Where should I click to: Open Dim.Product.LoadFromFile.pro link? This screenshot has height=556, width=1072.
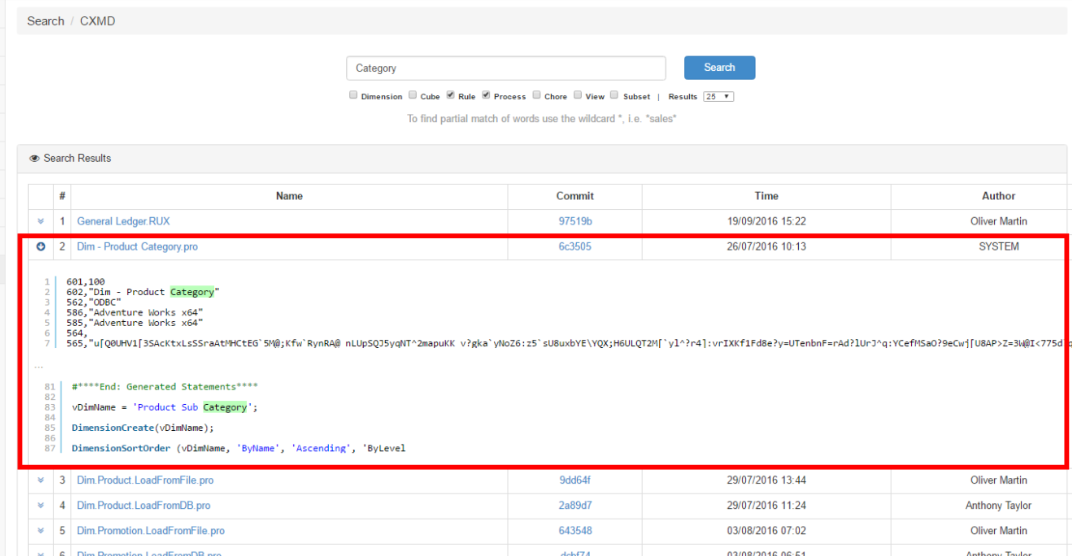[x=145, y=480]
